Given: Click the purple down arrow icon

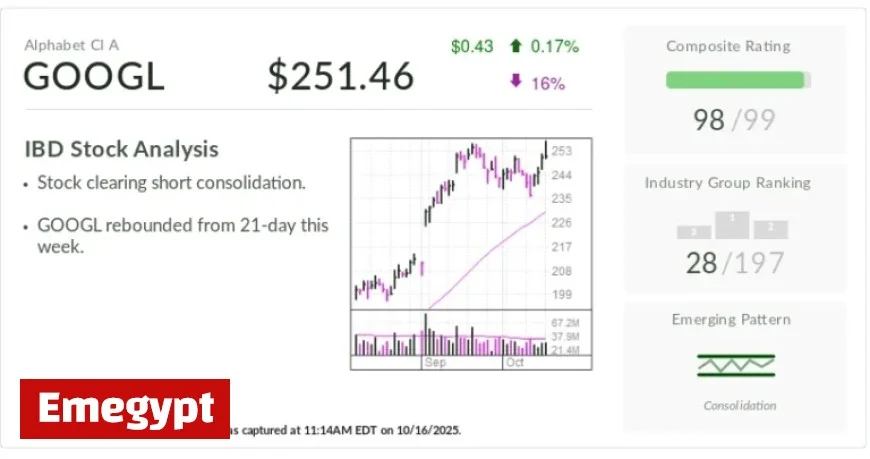Looking at the screenshot, I should 516,82.
